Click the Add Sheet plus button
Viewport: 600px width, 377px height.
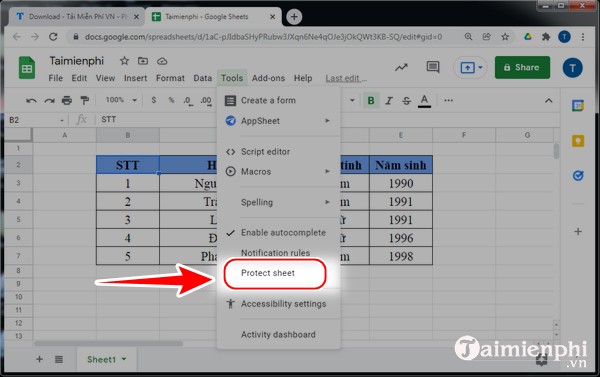pos(39,359)
